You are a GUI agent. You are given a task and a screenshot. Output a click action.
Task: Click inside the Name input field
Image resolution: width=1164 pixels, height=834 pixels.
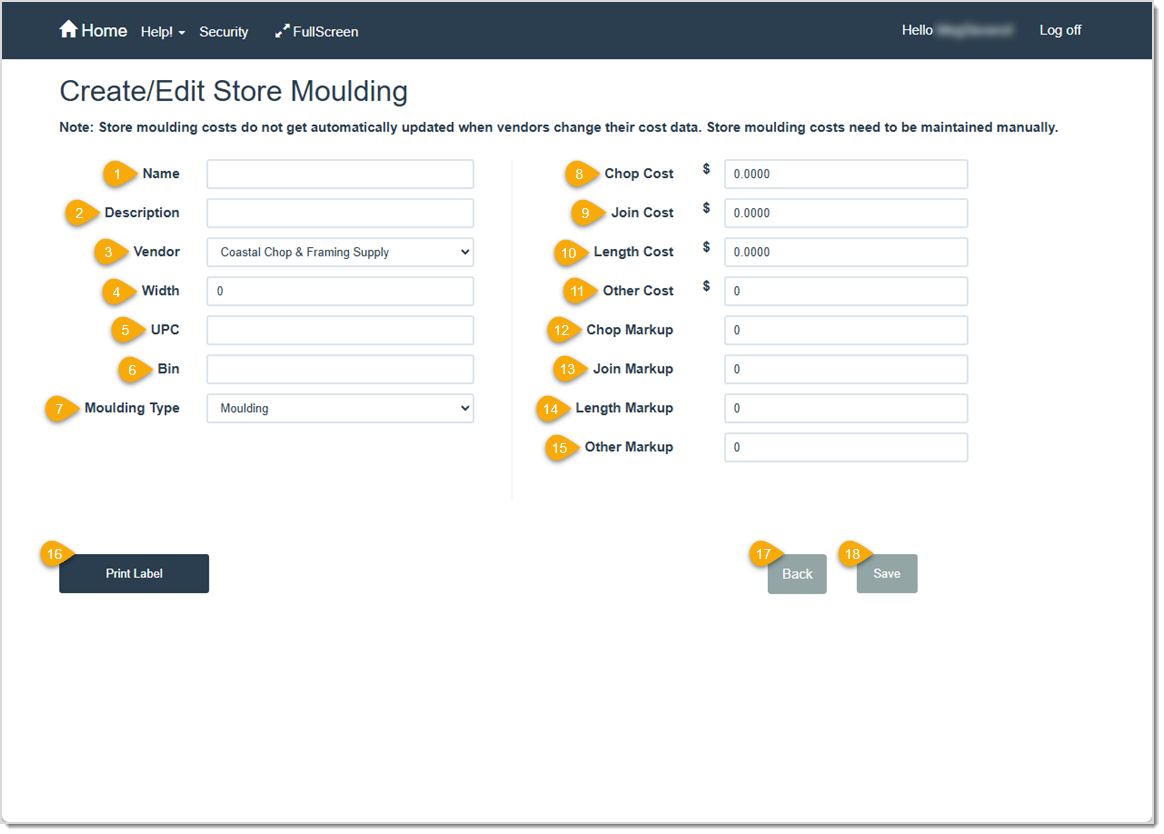pos(339,173)
